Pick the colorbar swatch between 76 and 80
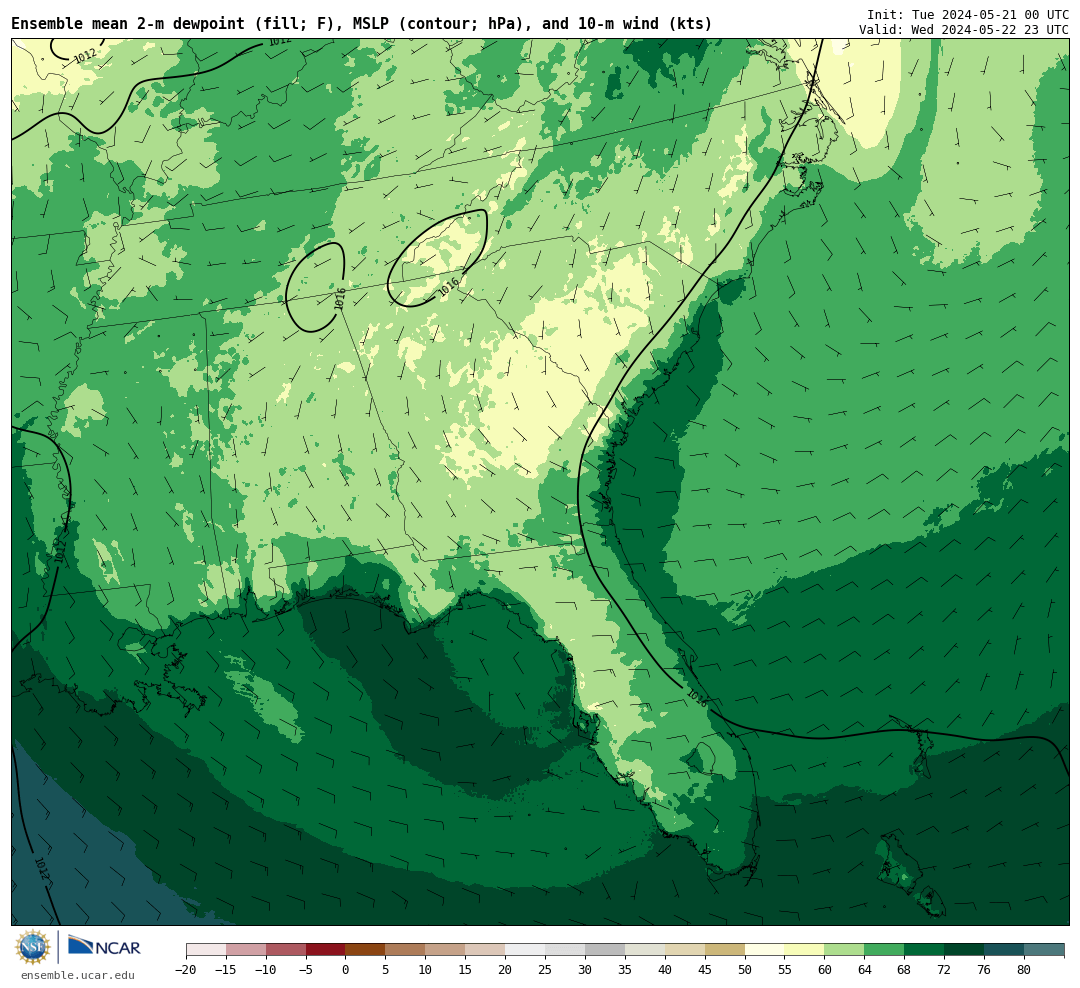This screenshot has width=1080, height=988. click(1005, 950)
